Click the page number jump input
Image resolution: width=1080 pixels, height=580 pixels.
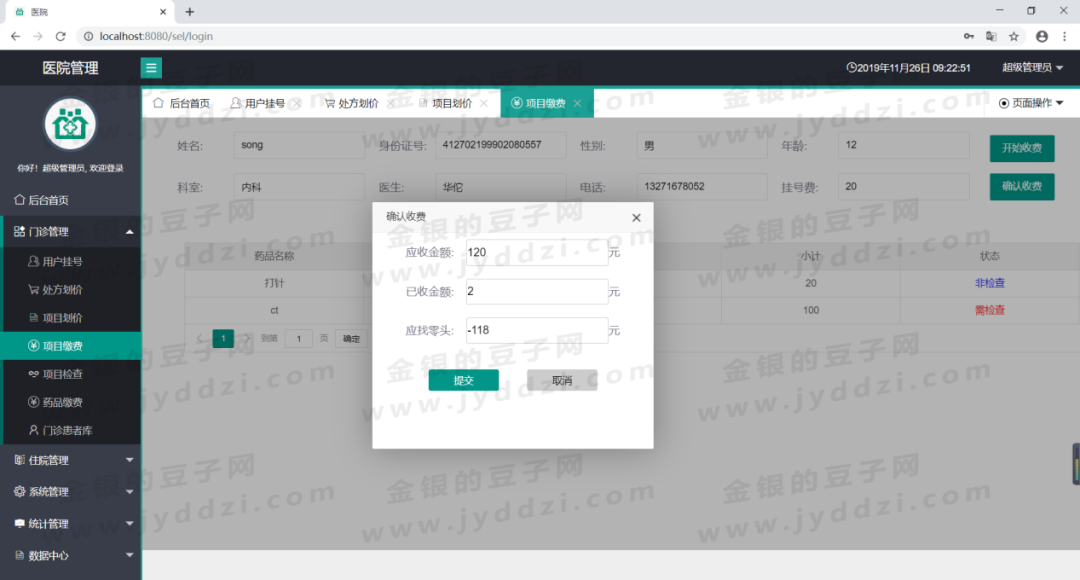298,338
